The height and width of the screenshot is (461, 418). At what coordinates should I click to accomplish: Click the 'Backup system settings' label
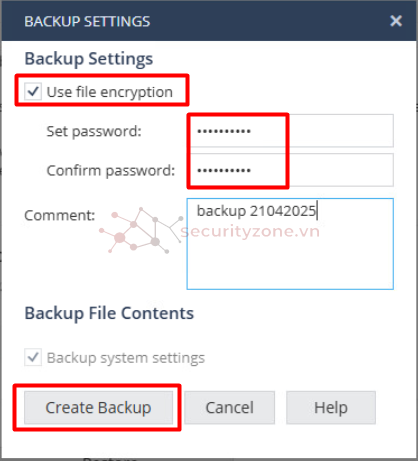pos(126,358)
